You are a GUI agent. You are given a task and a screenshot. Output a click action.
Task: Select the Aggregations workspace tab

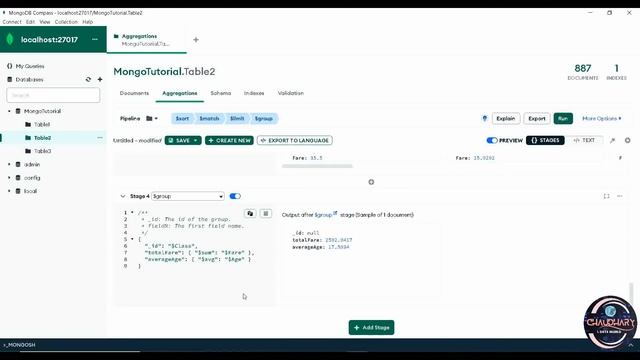147,40
